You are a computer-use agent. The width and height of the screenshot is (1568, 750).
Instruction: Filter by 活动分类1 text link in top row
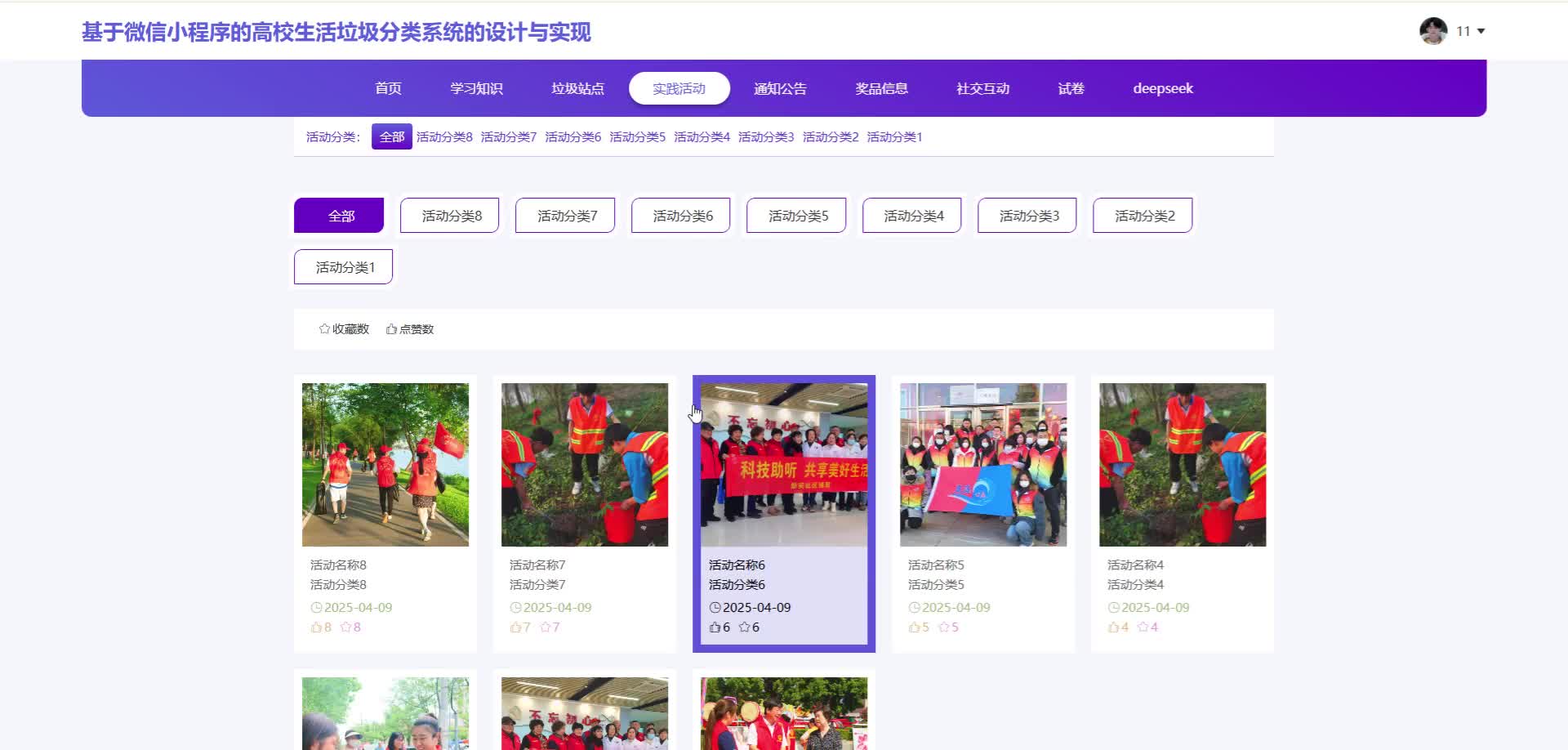tap(894, 136)
